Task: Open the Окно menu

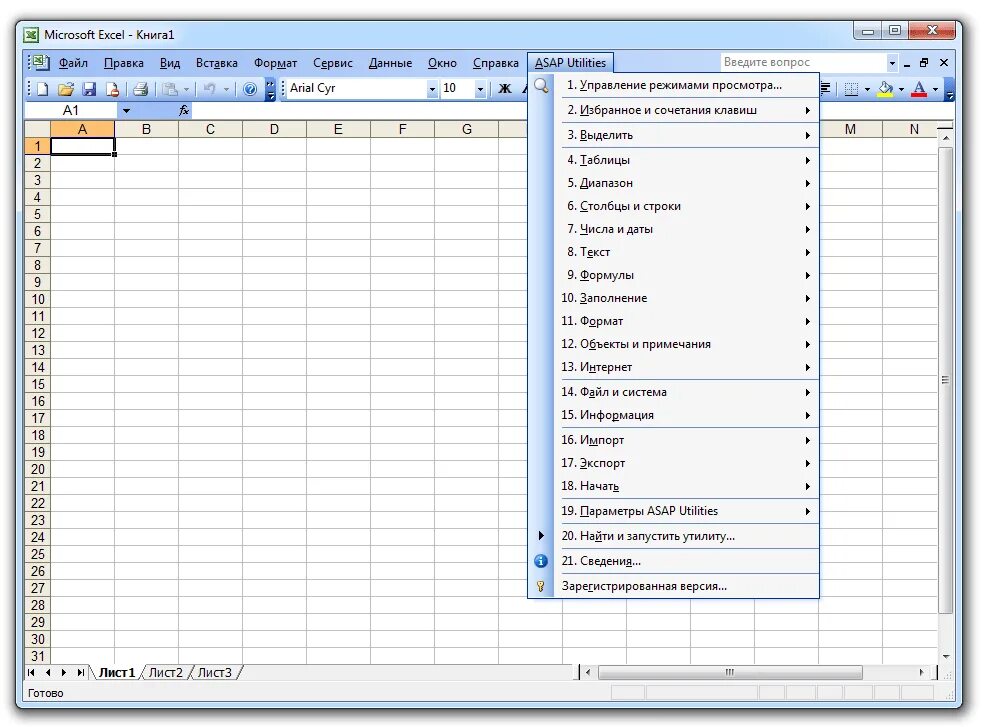Action: point(442,63)
